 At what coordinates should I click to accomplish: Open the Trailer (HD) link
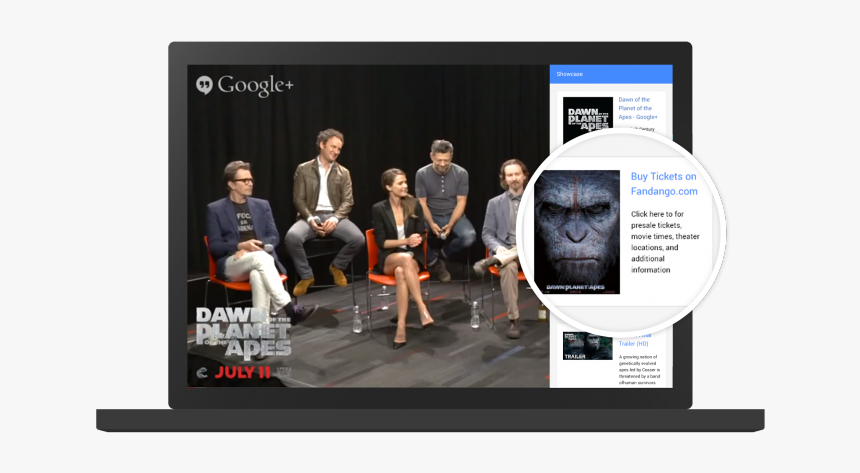pyautogui.click(x=633, y=343)
